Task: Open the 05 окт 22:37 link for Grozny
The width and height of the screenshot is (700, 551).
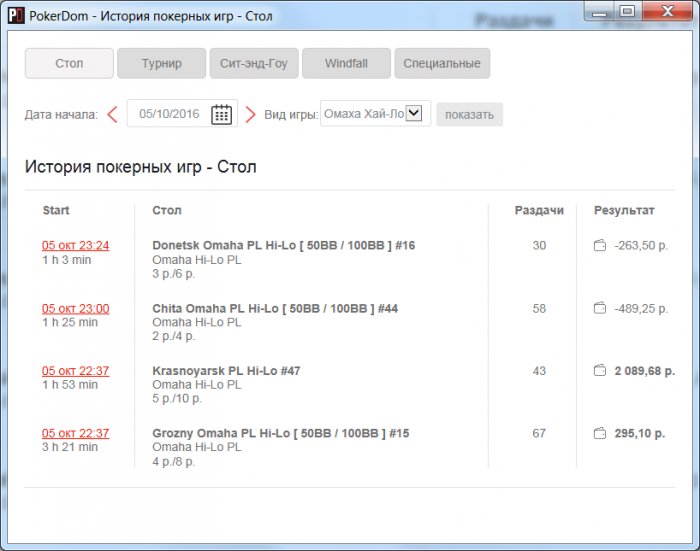Action: pyautogui.click(x=75, y=434)
